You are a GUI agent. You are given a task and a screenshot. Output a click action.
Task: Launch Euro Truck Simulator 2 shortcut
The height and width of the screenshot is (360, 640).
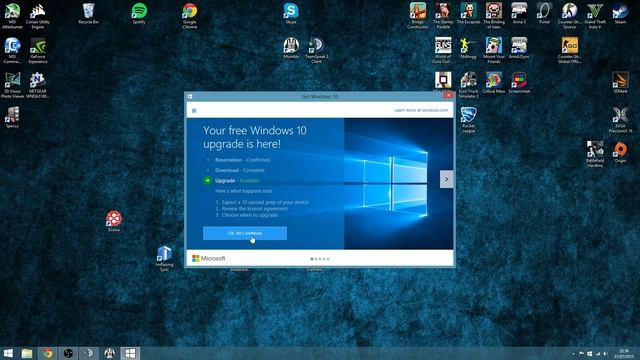[468, 85]
